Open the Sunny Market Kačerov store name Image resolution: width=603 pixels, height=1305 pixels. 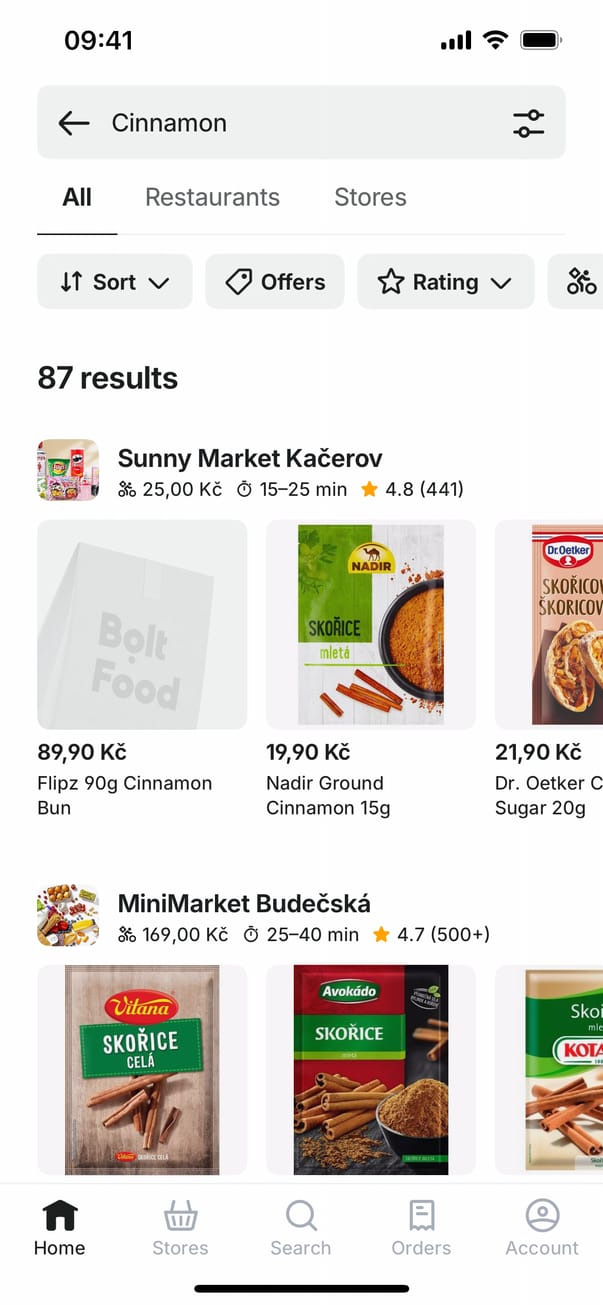pyautogui.click(x=250, y=458)
